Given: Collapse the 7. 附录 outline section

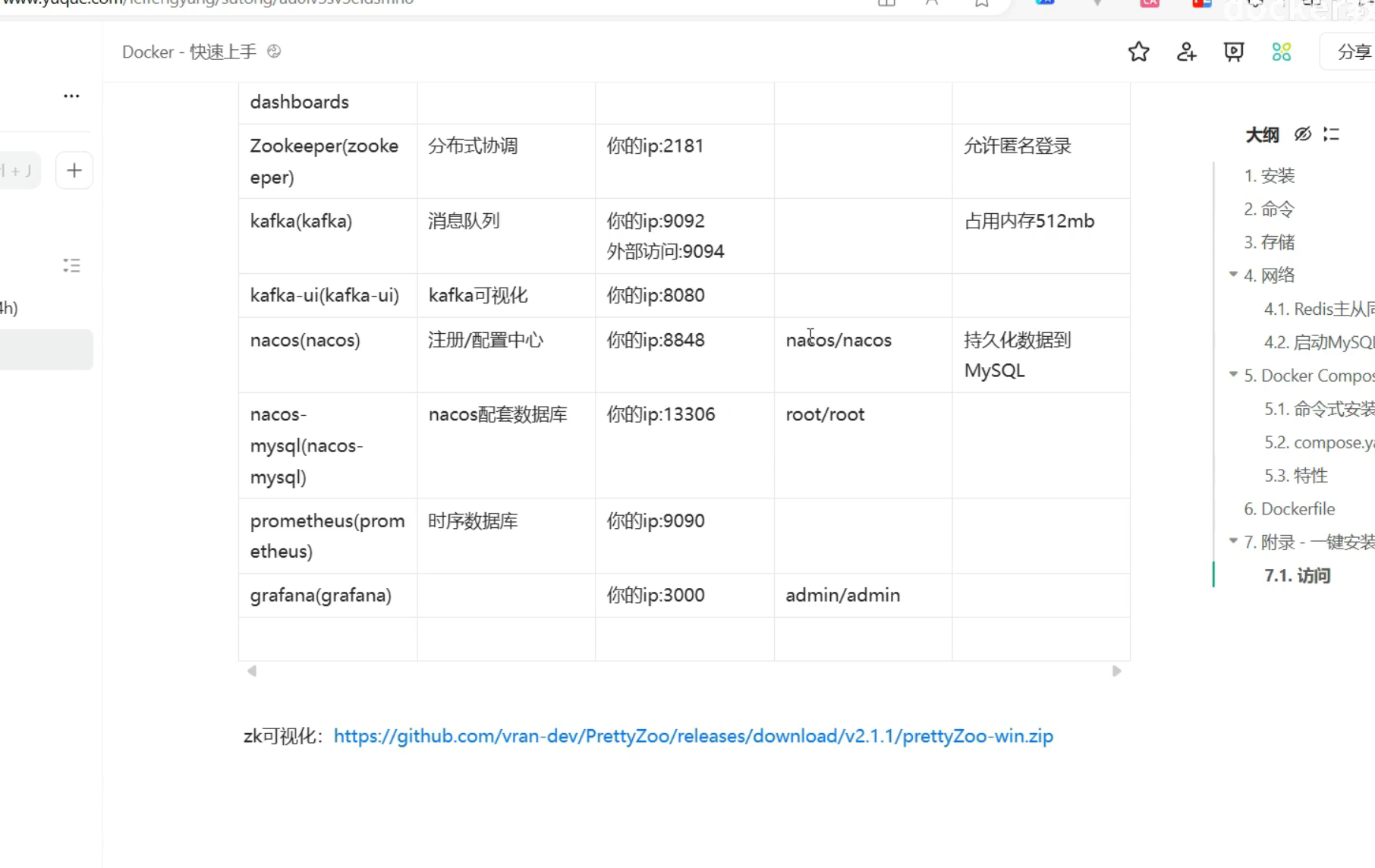Looking at the screenshot, I should point(1233,541).
